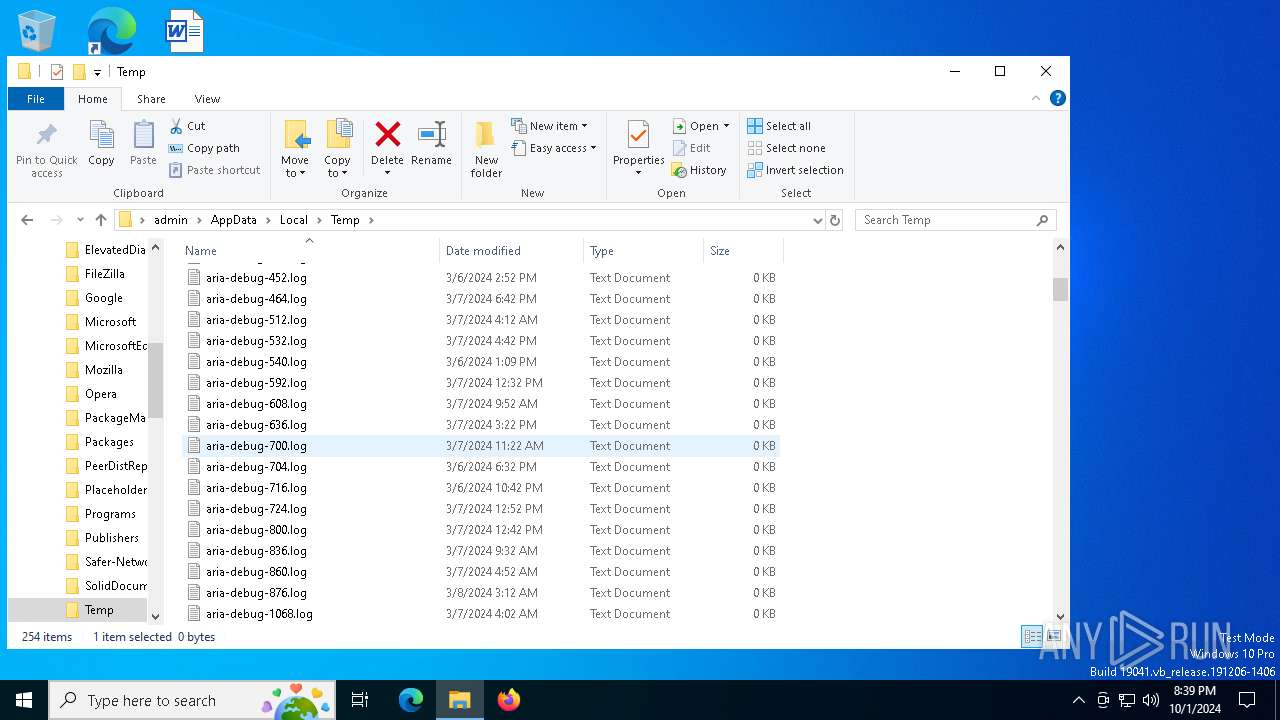Open the File tab
The width and height of the screenshot is (1280, 720).
[36, 99]
